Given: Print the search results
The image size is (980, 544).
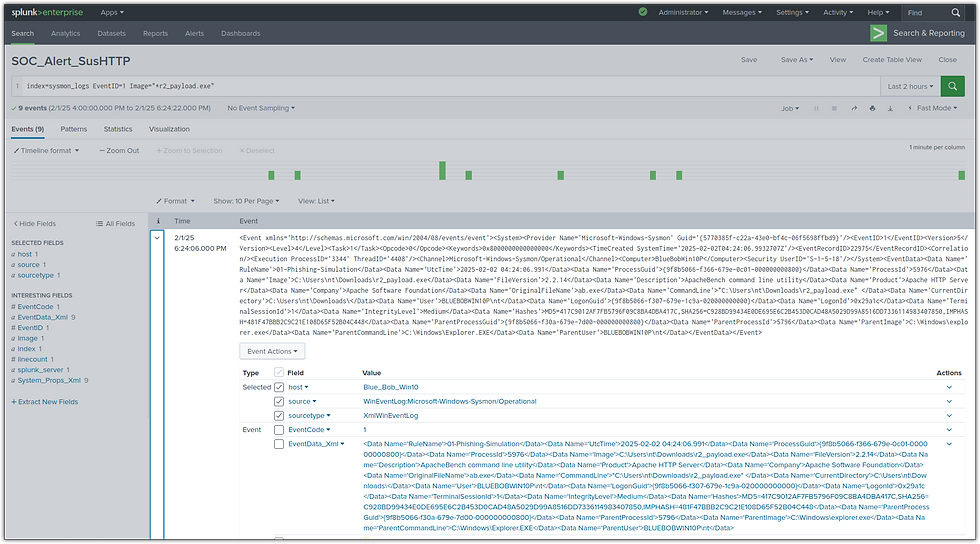Looking at the screenshot, I should (x=872, y=108).
